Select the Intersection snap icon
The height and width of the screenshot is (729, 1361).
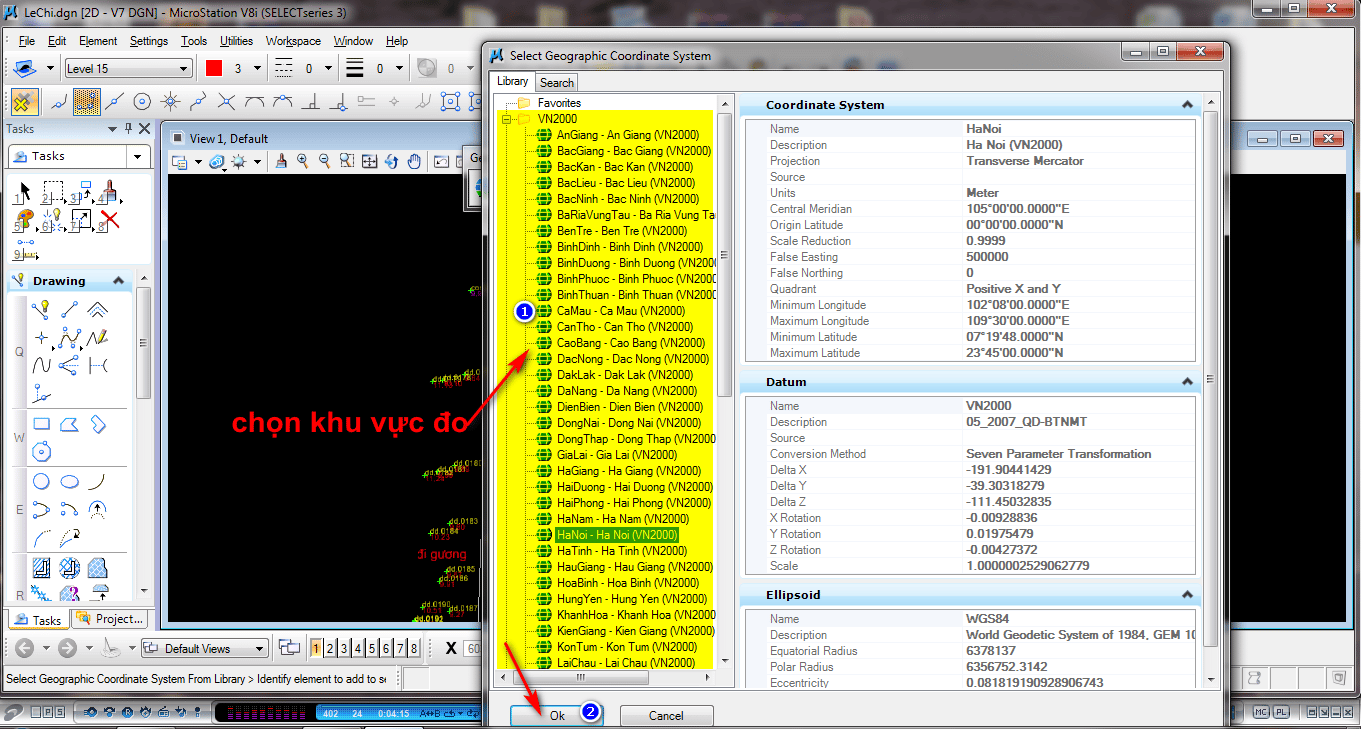pos(227,101)
